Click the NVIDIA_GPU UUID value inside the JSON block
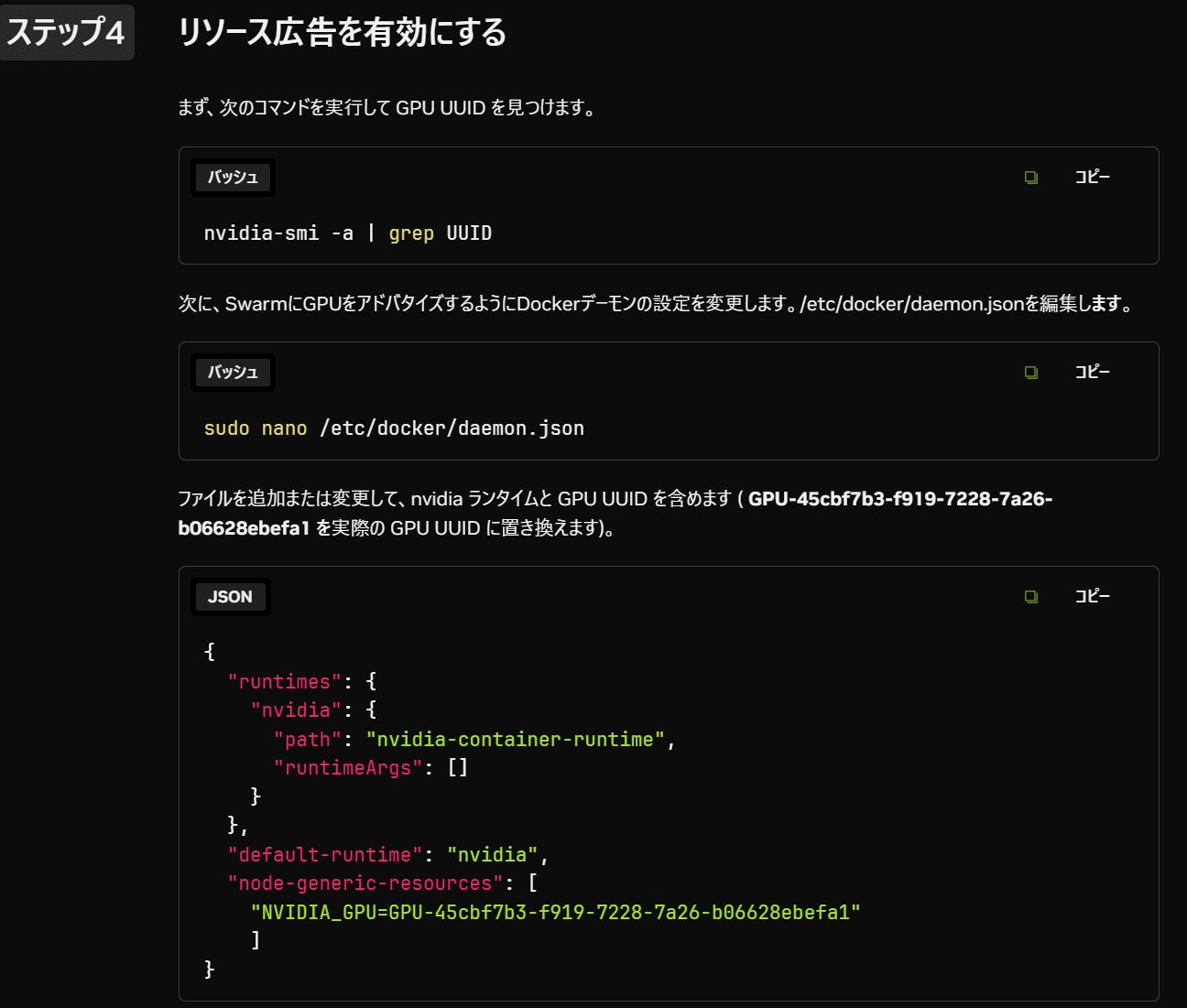The image size is (1187, 1008). [x=553, y=911]
